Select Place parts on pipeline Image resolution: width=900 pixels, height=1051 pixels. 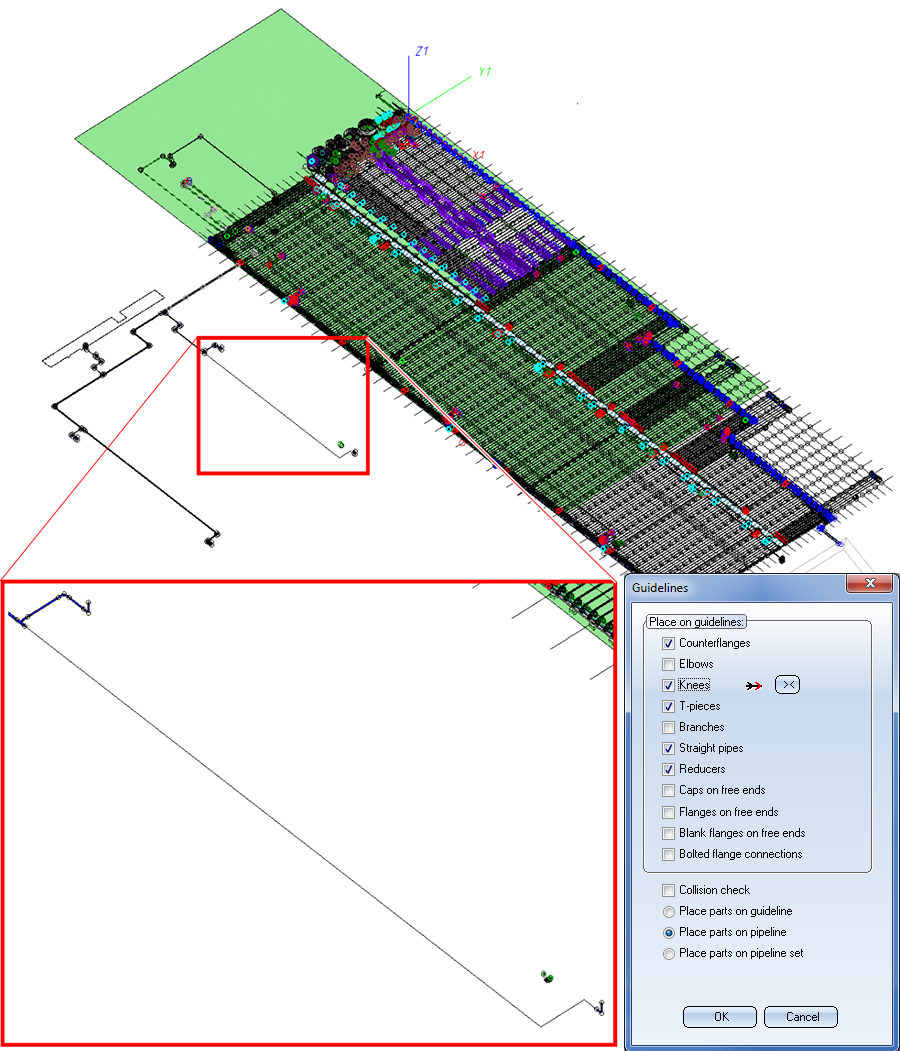point(668,932)
